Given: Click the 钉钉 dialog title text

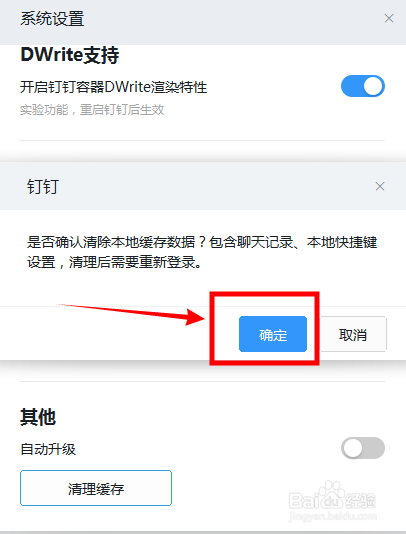Looking at the screenshot, I should 43,187.
